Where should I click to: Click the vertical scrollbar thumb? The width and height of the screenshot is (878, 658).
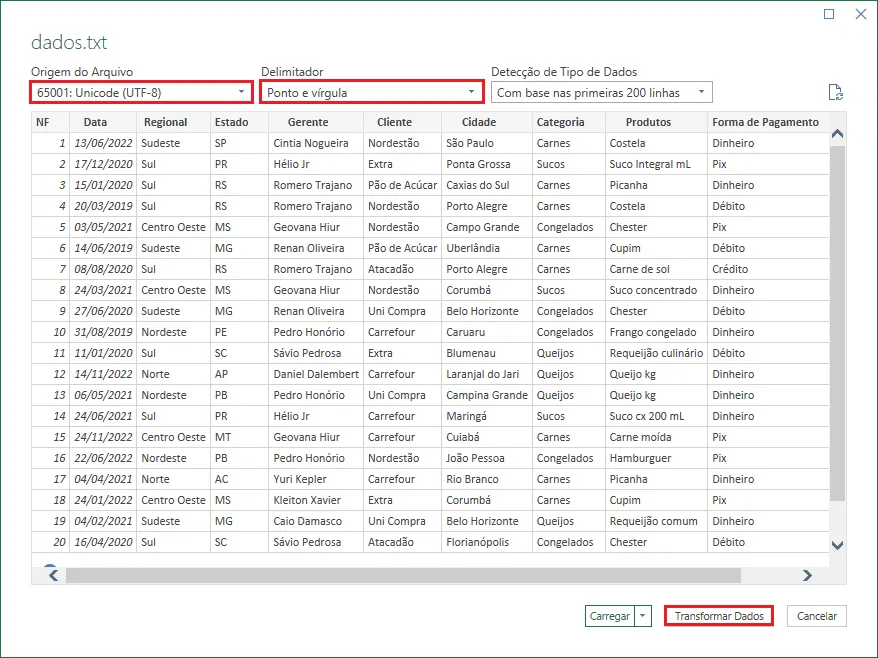coord(837,323)
